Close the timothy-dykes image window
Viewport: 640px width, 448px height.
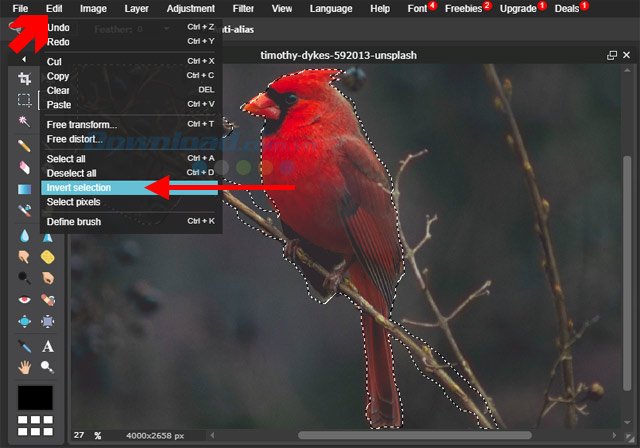pyautogui.click(x=627, y=55)
